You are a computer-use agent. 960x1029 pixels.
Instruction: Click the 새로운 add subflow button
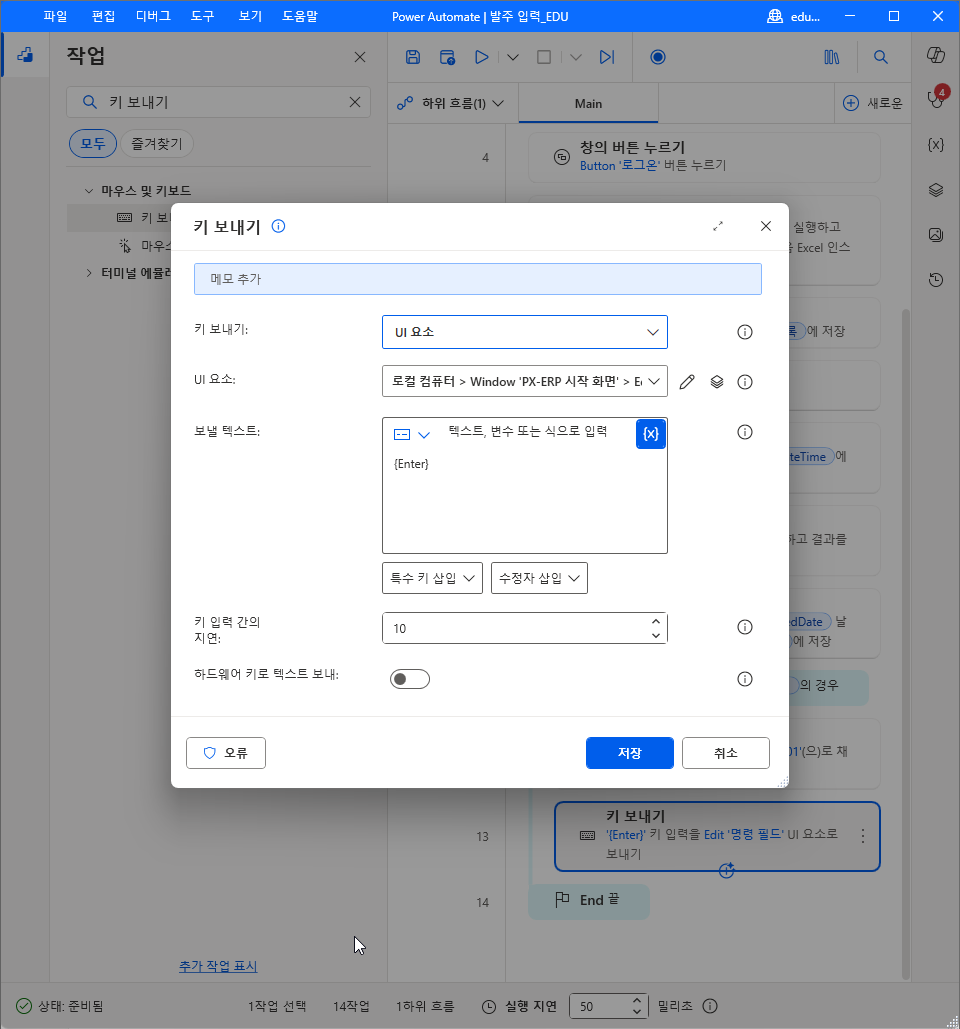coord(873,103)
